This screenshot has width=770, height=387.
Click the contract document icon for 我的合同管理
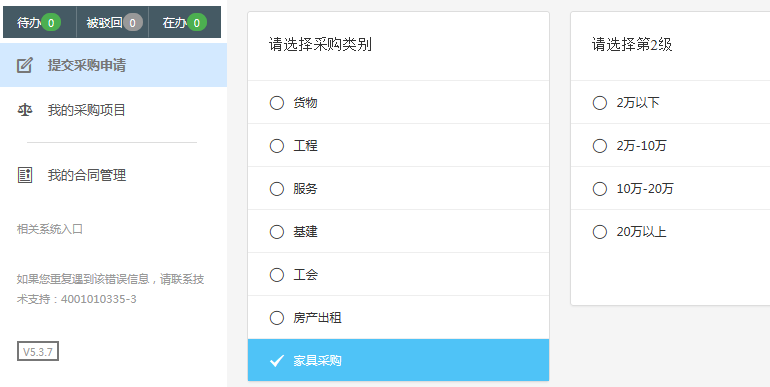[x=25, y=175]
